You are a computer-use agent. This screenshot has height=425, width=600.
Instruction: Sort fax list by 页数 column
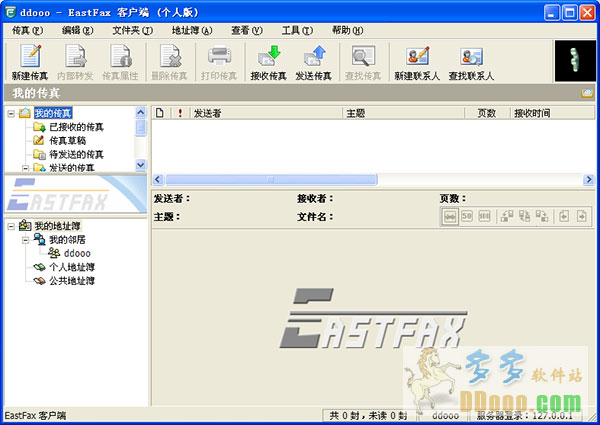coord(487,113)
